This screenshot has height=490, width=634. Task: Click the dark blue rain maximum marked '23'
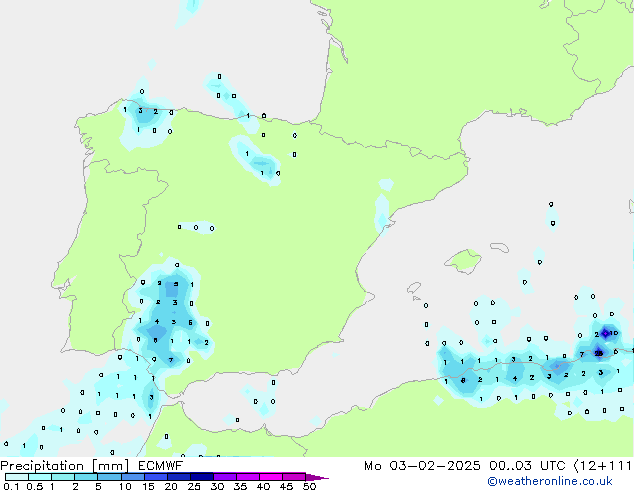click(598, 352)
